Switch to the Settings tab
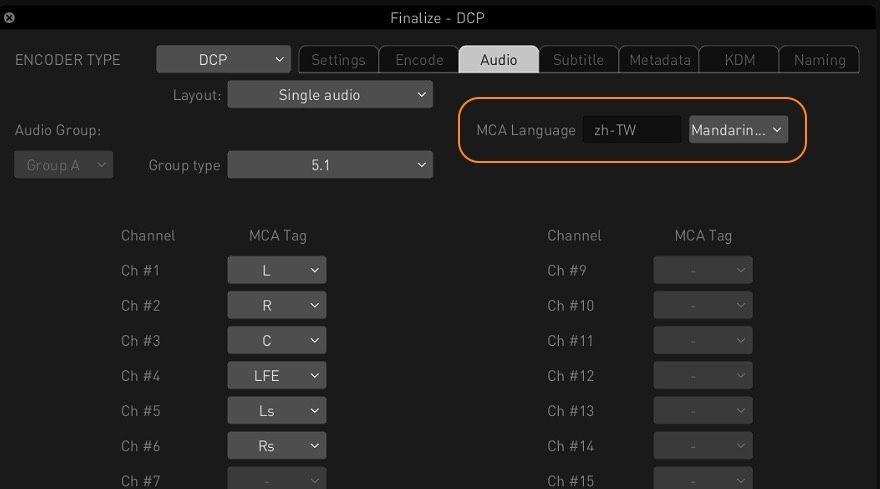The width and height of the screenshot is (880, 489). point(338,60)
